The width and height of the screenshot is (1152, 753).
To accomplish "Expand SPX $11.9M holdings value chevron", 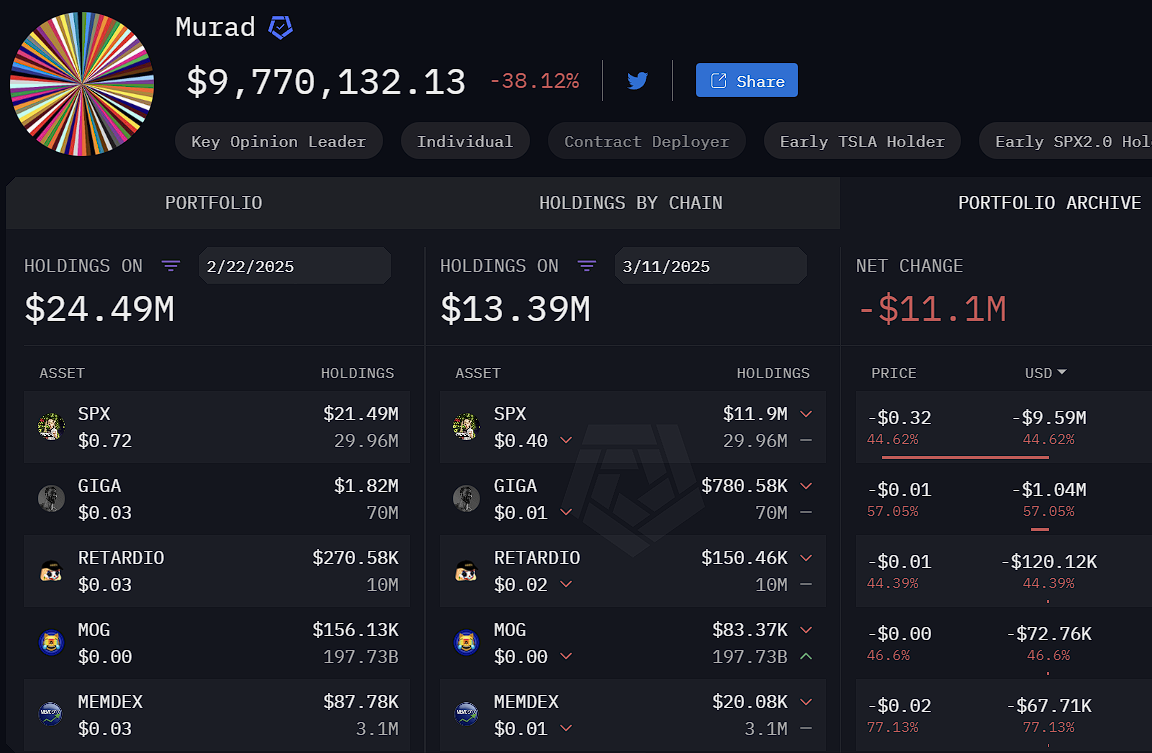I will pos(806,414).
